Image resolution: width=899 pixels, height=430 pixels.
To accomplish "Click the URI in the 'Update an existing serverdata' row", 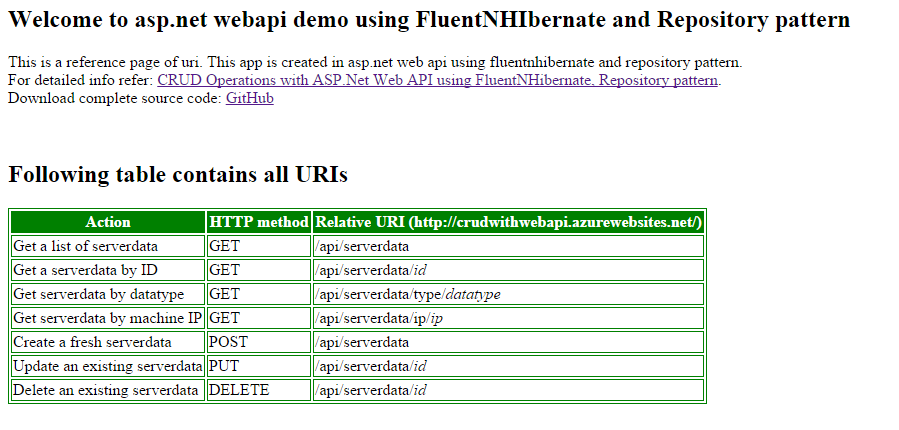I will pyautogui.click(x=509, y=366).
